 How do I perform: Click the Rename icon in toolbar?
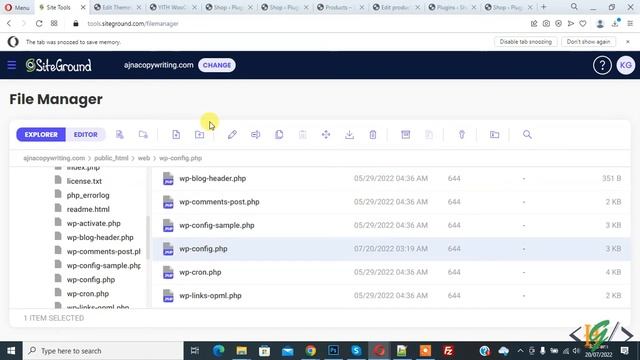(x=256, y=134)
